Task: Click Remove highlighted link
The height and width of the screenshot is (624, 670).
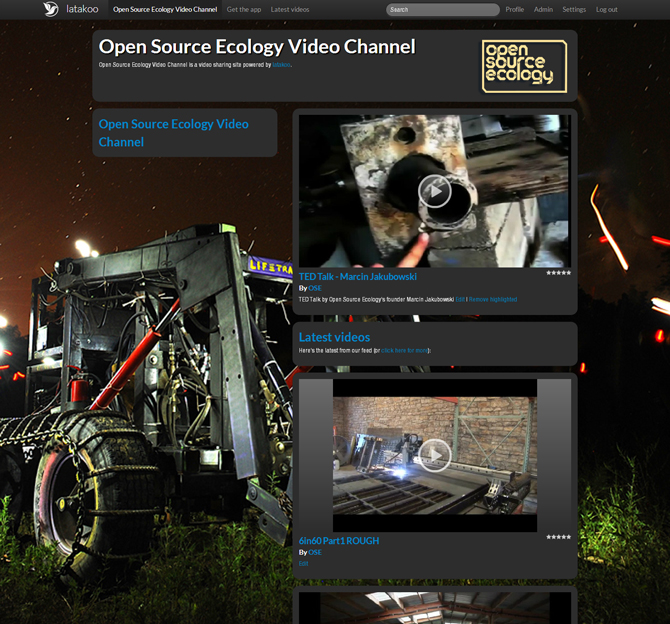Action: click(493, 300)
